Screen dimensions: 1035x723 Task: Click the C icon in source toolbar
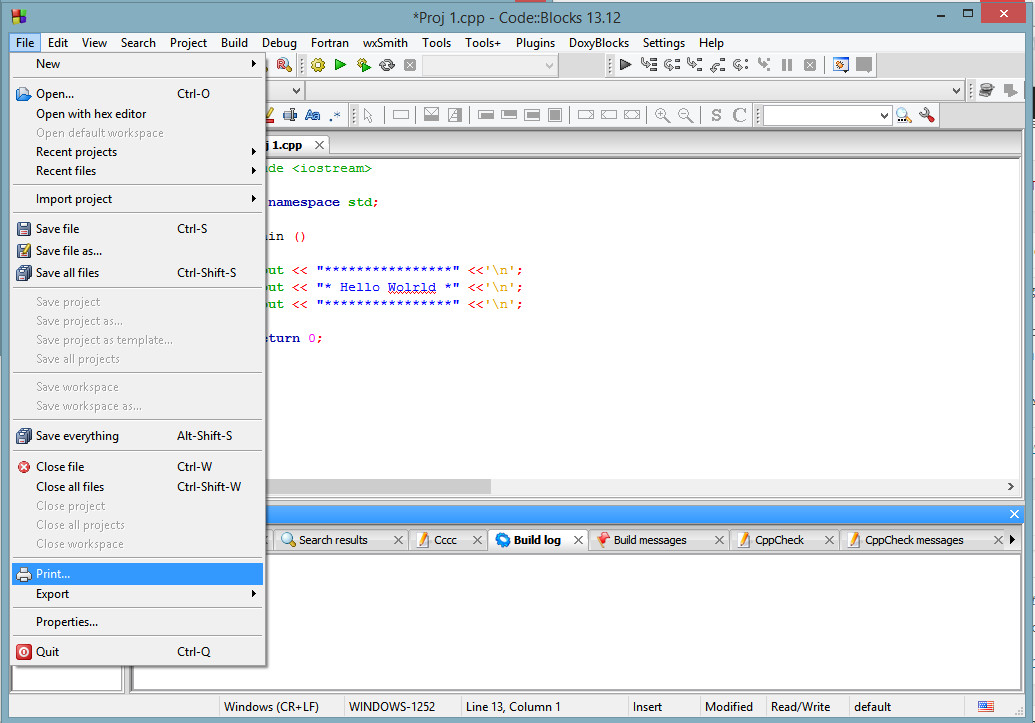[739, 116]
